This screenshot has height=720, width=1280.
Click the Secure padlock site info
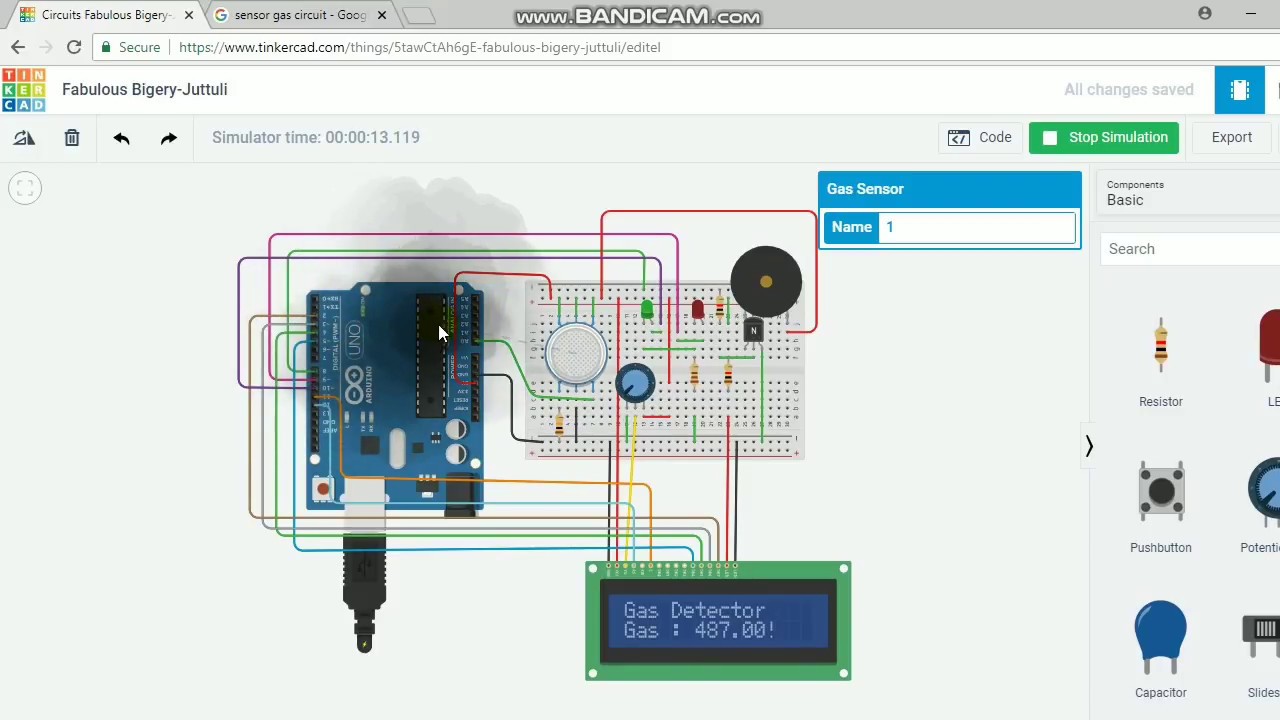tap(131, 47)
